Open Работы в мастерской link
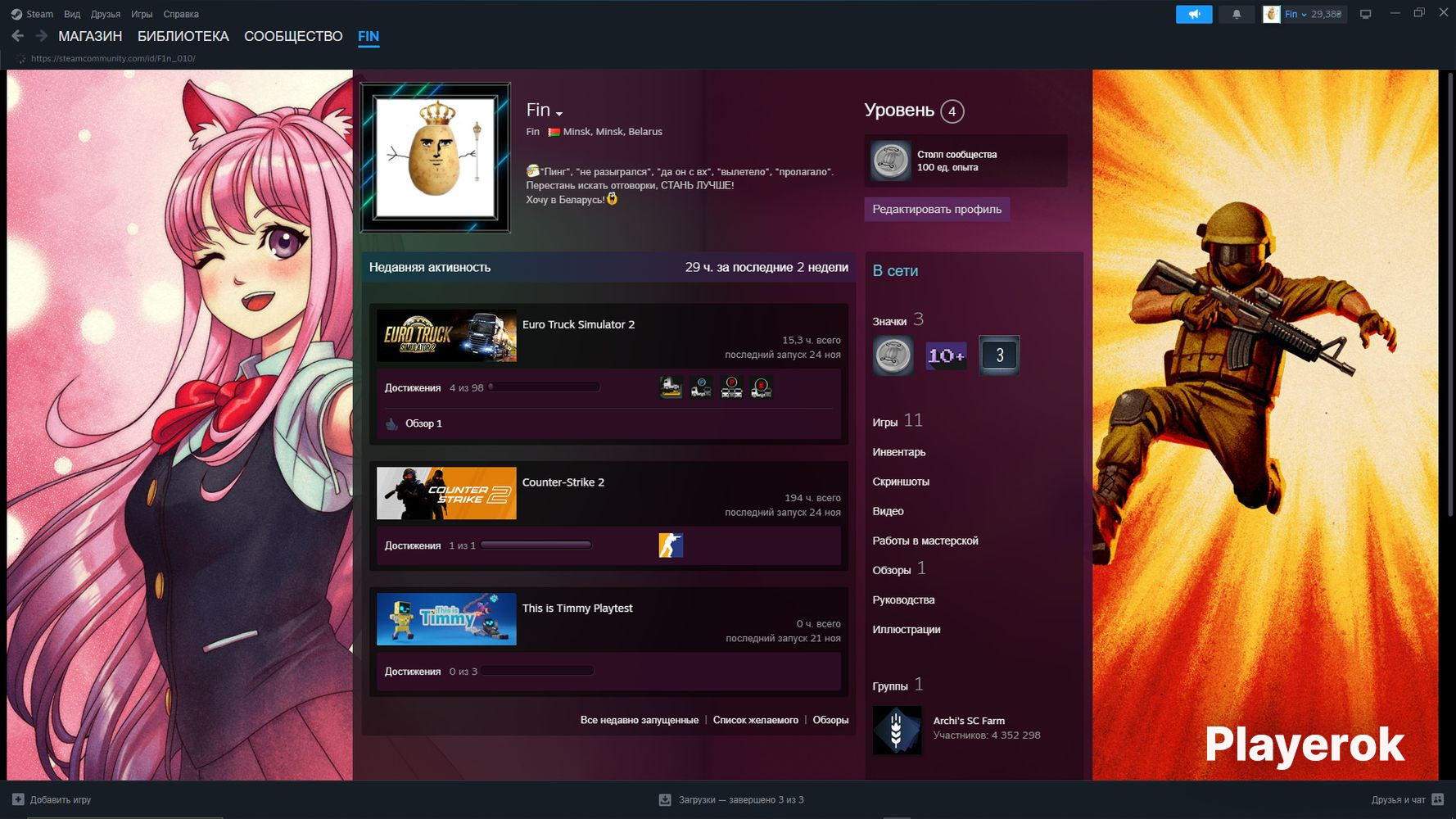The height and width of the screenshot is (819, 1456). click(925, 541)
